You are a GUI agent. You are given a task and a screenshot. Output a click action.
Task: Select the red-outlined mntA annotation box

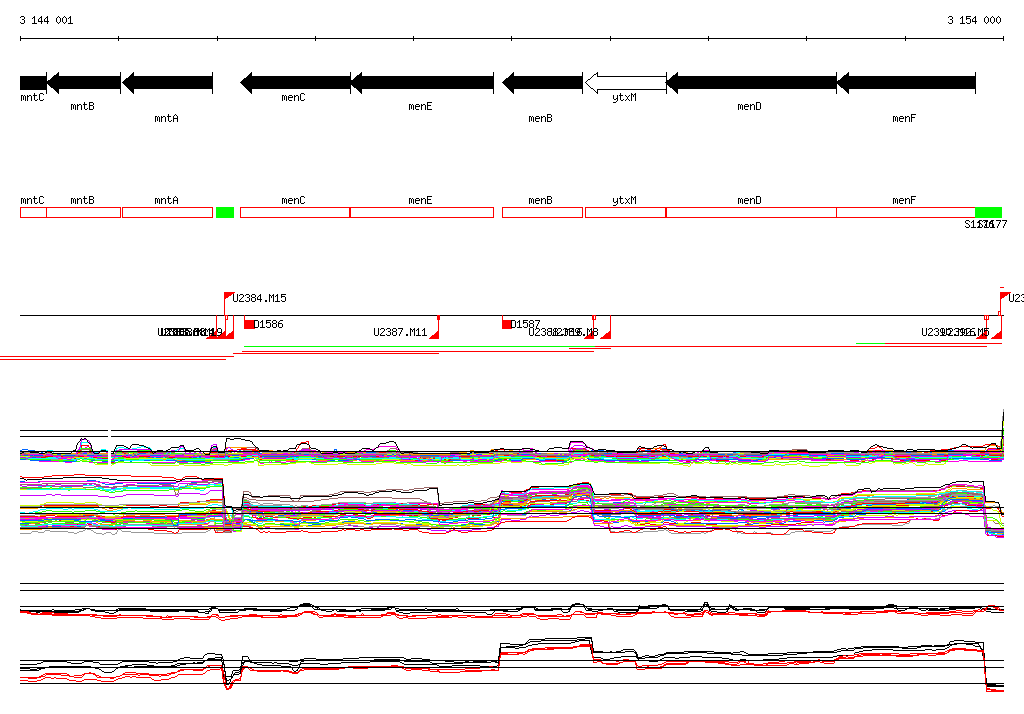tap(167, 212)
